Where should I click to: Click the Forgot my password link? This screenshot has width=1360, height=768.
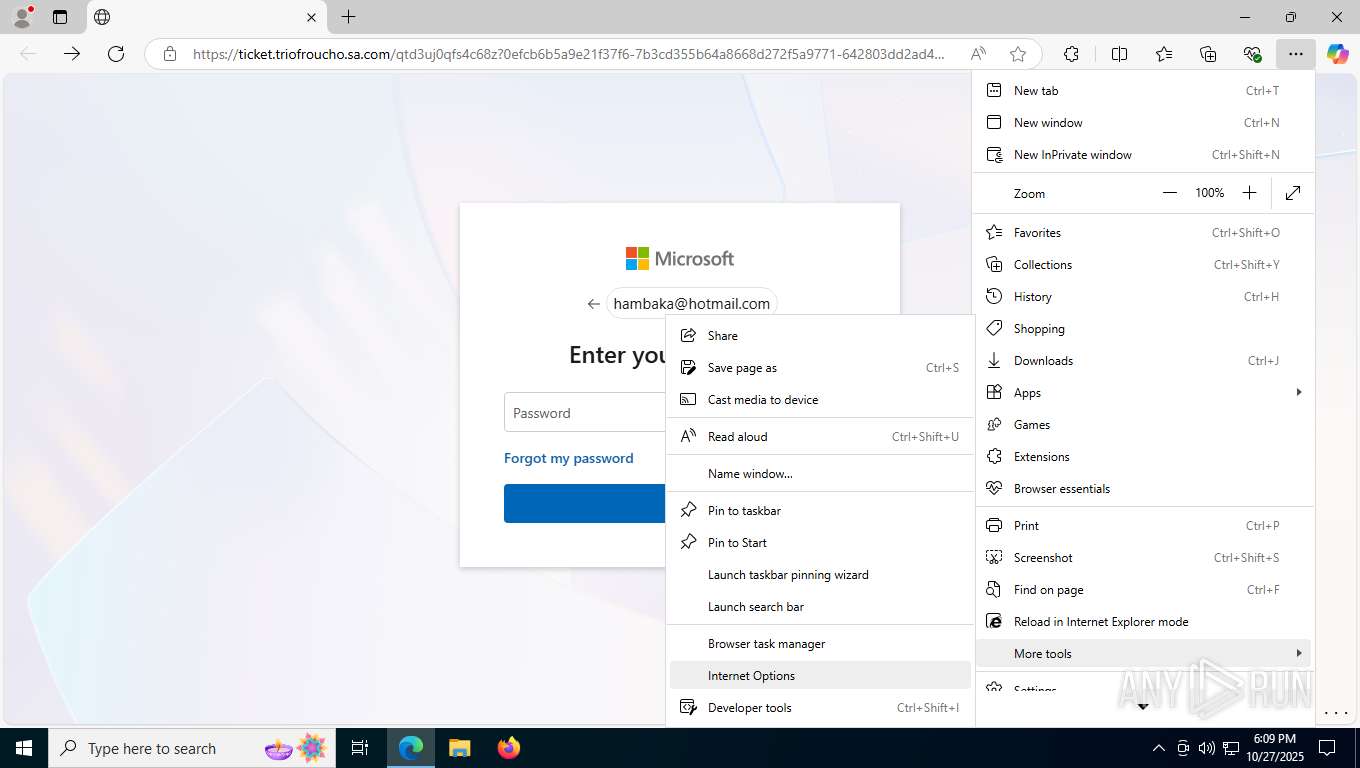[568, 458]
